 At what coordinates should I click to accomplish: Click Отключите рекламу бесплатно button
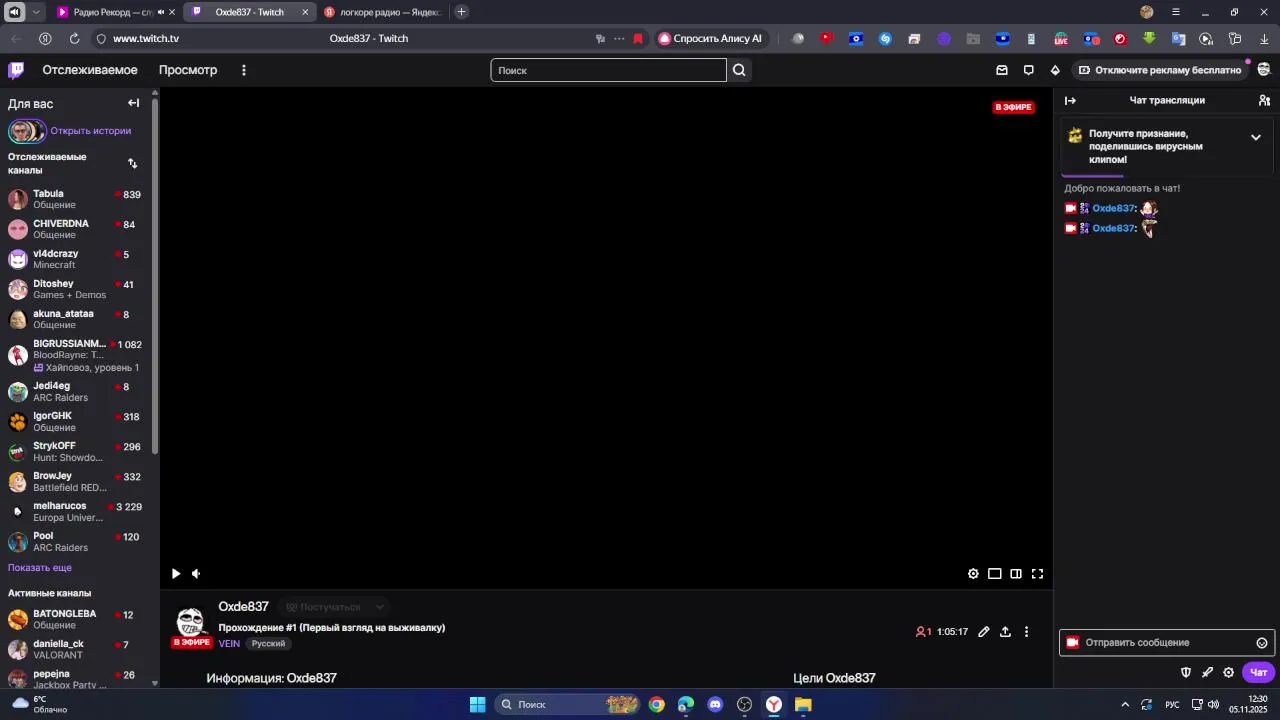pos(1160,70)
